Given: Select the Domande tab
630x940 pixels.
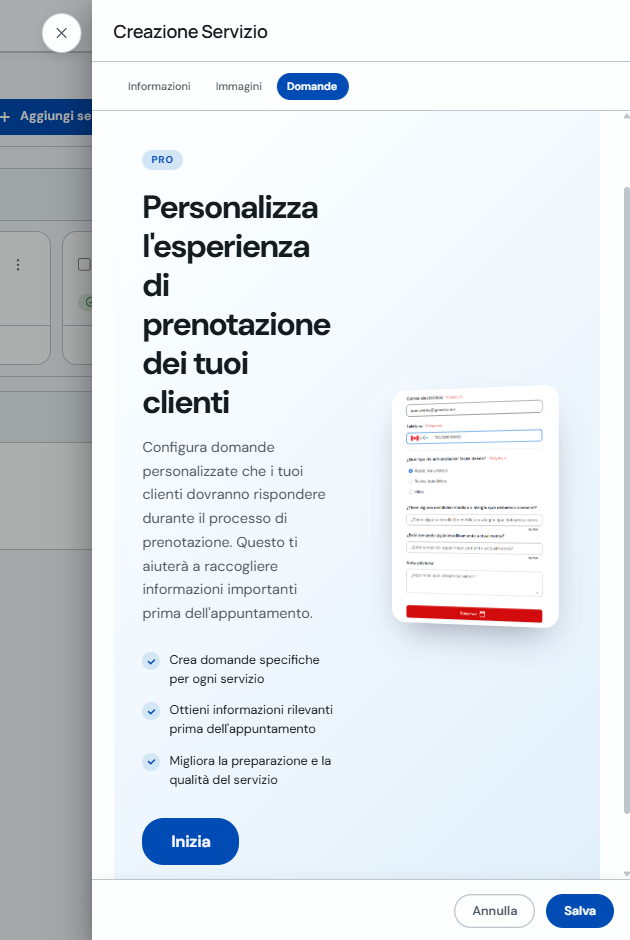Looking at the screenshot, I should click(312, 86).
